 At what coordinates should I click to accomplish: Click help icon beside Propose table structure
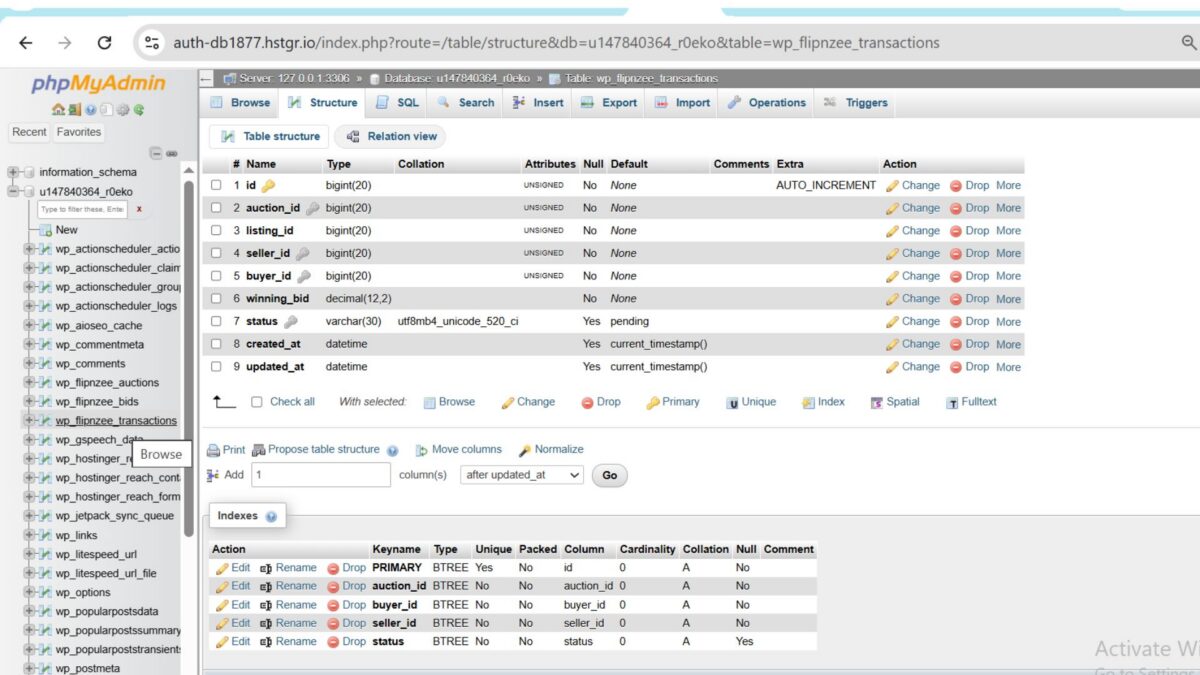tap(392, 450)
